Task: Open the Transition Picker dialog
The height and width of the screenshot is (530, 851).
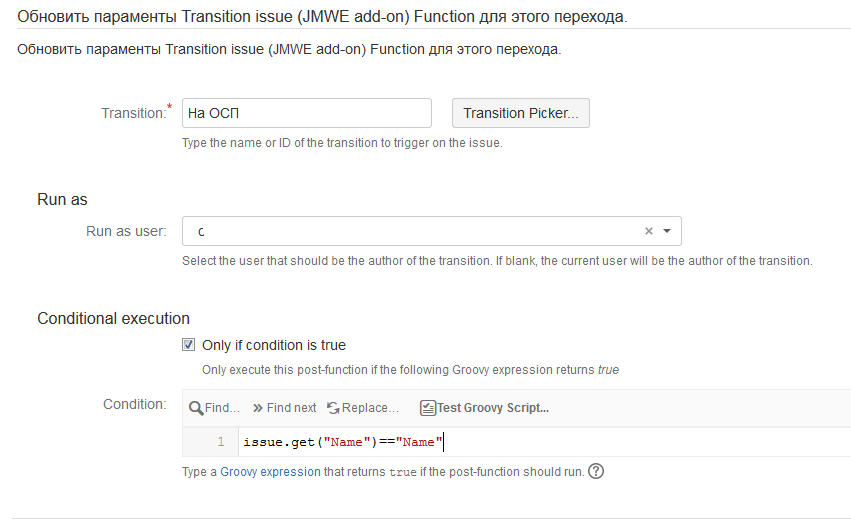Action: (x=520, y=113)
